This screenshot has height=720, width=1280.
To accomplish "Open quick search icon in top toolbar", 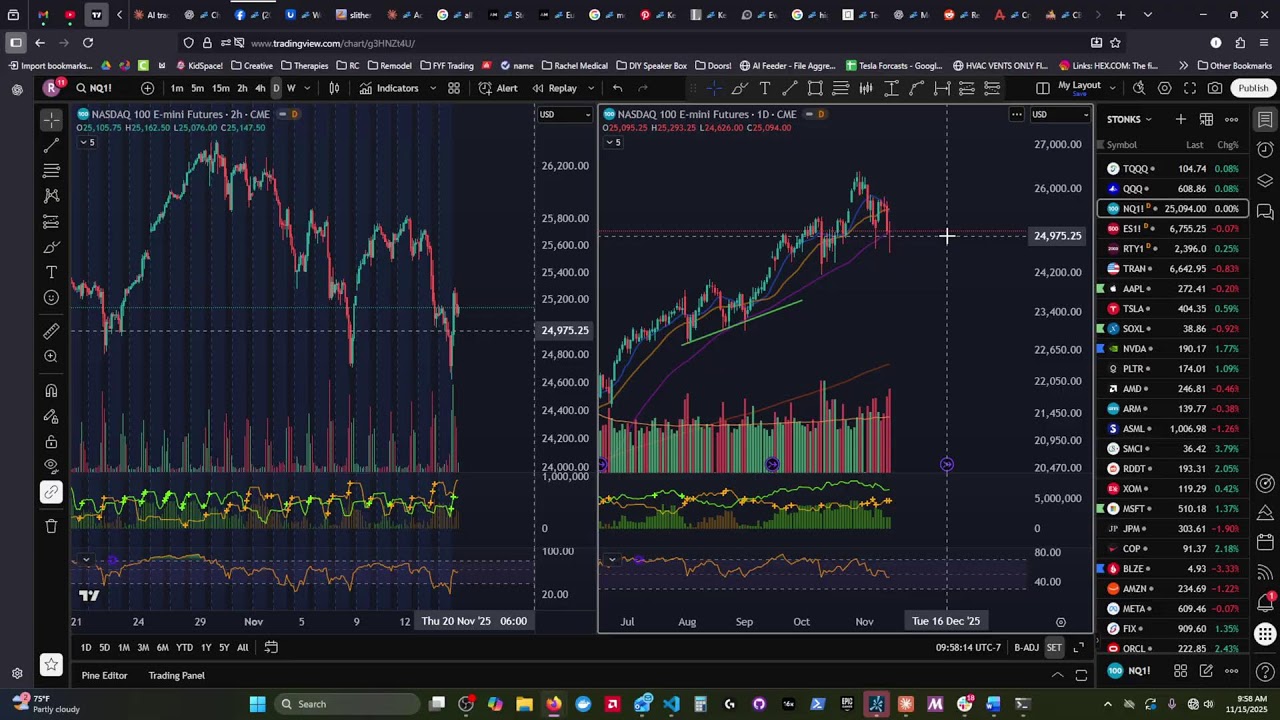I will tap(1139, 88).
